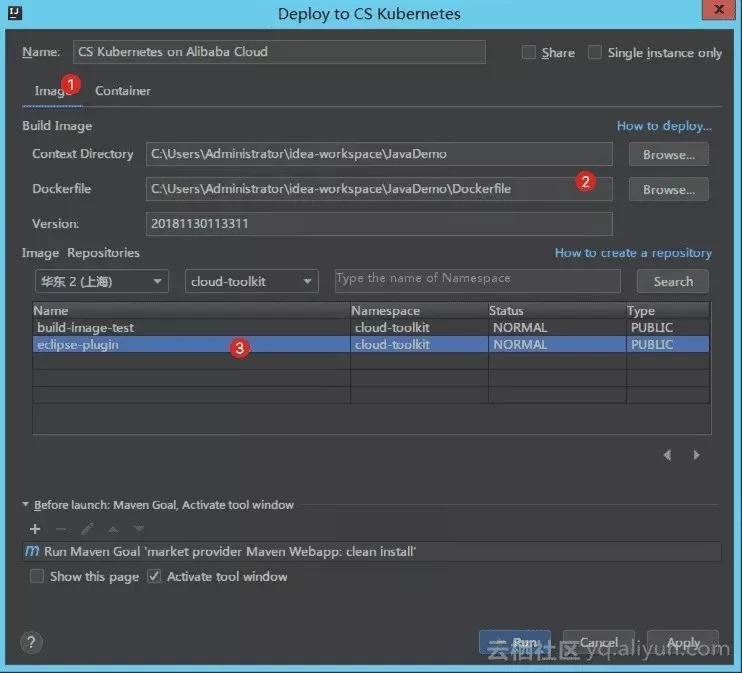Move before-launch task up with arrow icon
The width and height of the screenshot is (742, 673).
click(x=113, y=529)
